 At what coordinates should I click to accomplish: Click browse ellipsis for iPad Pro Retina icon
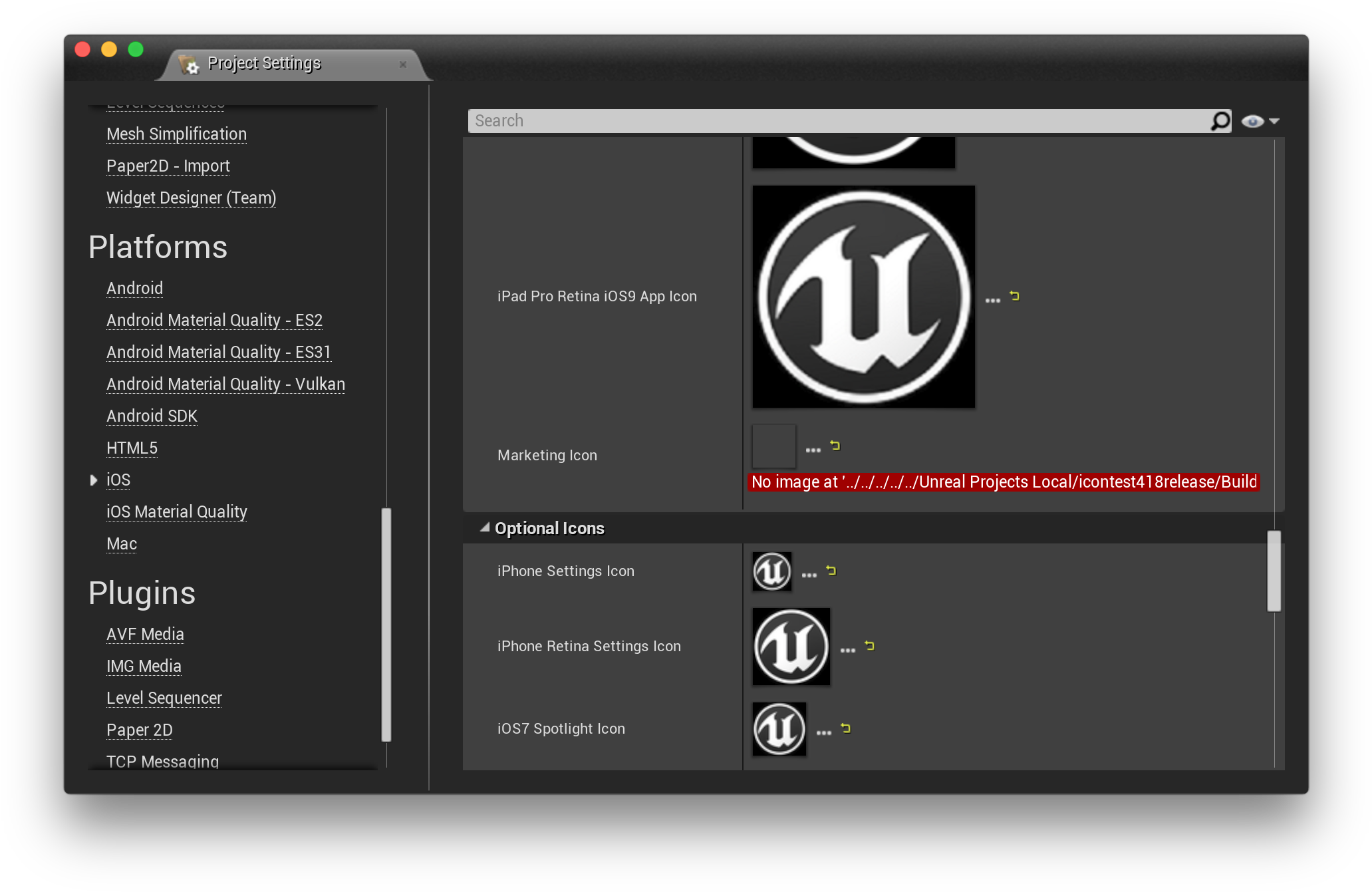pos(992,301)
